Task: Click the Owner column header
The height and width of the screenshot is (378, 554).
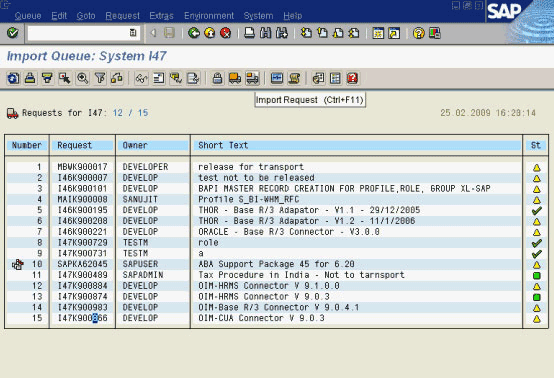Action: 153,145
